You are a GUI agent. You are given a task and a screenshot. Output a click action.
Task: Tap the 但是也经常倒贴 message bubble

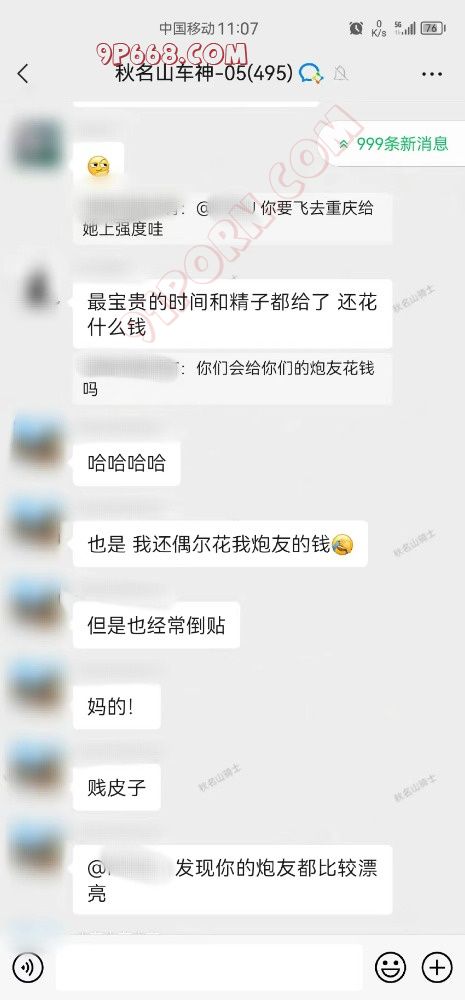(x=156, y=626)
